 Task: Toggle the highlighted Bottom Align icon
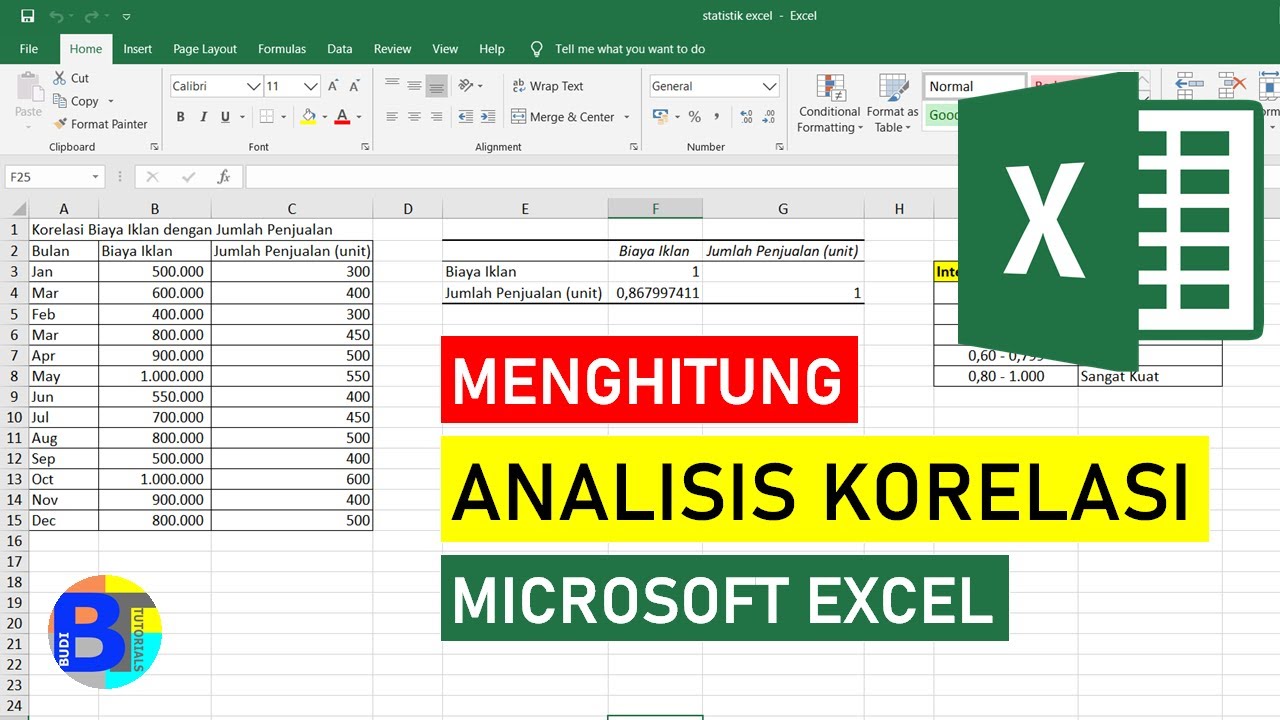tap(436, 86)
